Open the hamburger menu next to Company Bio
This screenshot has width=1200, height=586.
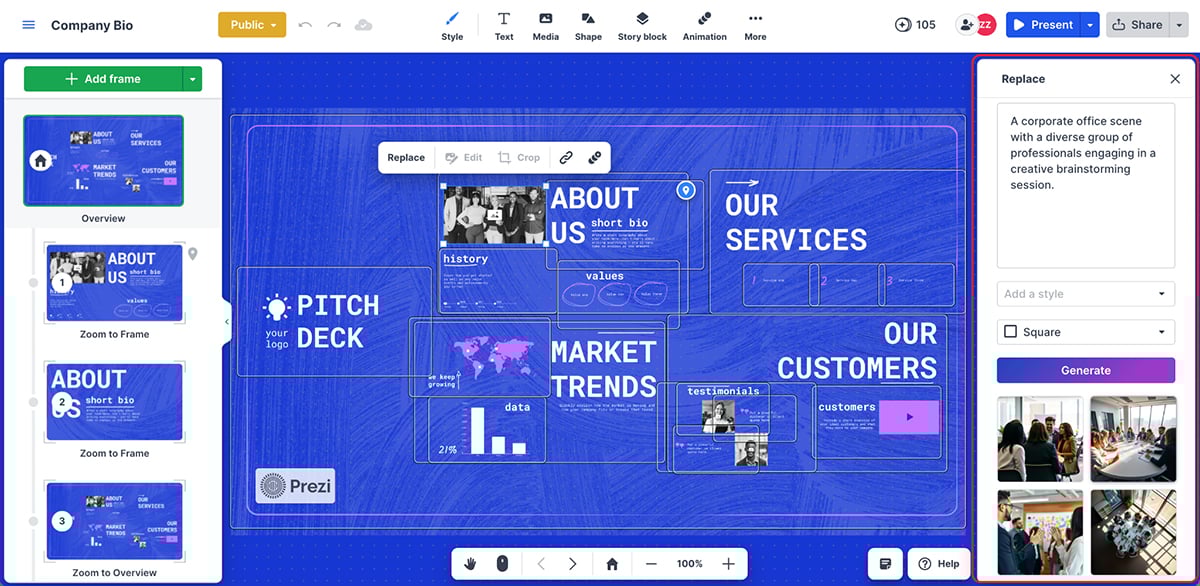(x=28, y=25)
